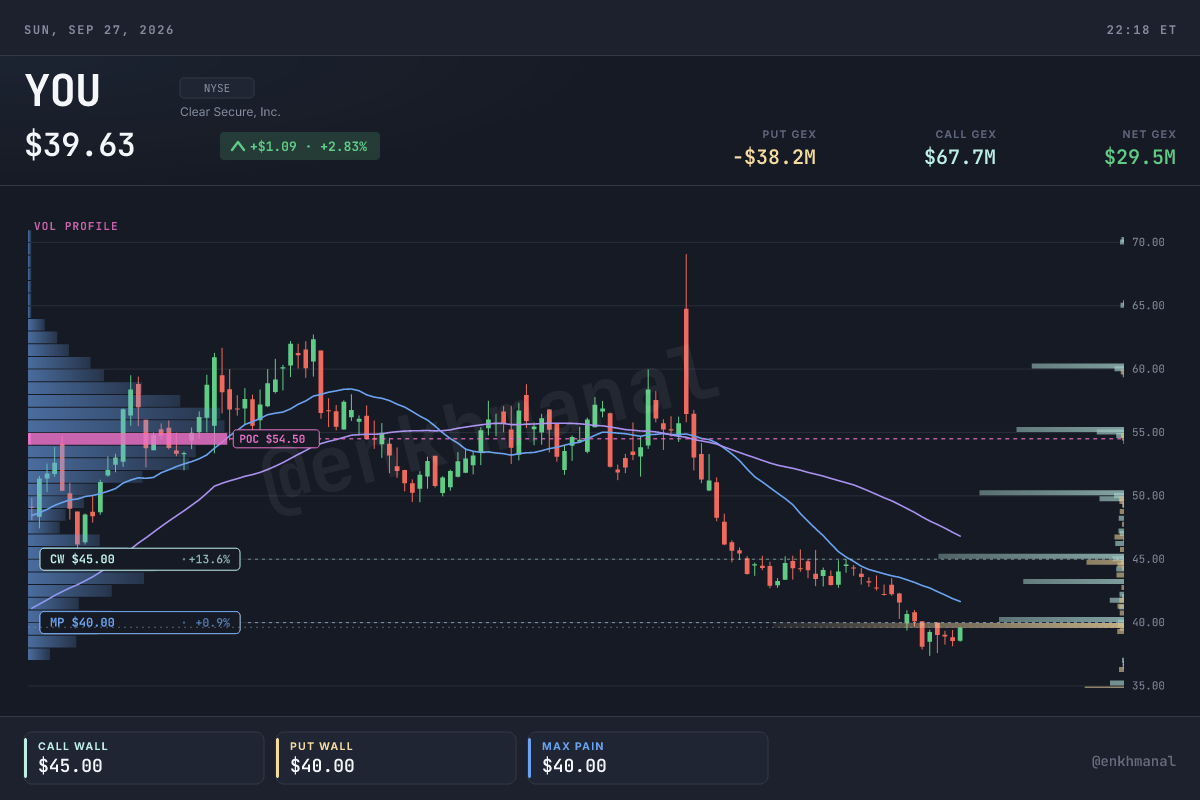
Task: Click the 40.00 price axis label
Action: click(1148, 622)
